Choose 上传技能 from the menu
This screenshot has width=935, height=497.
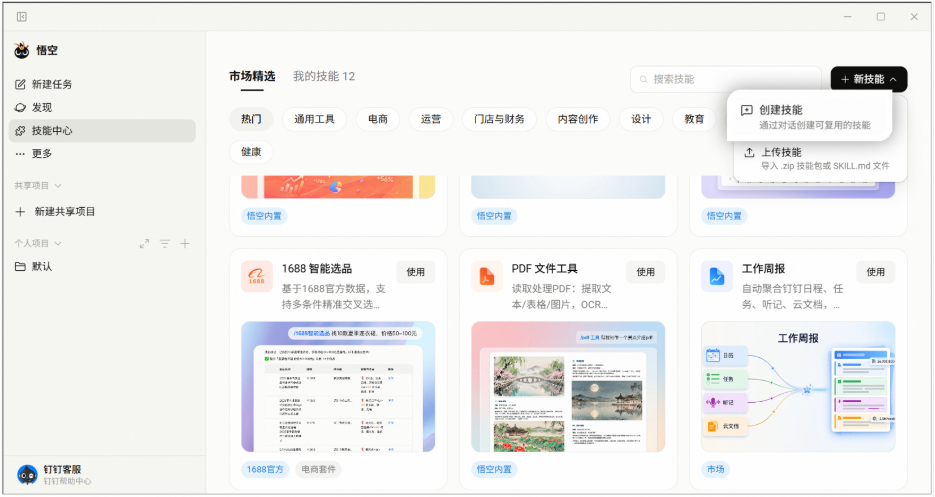[820, 159]
